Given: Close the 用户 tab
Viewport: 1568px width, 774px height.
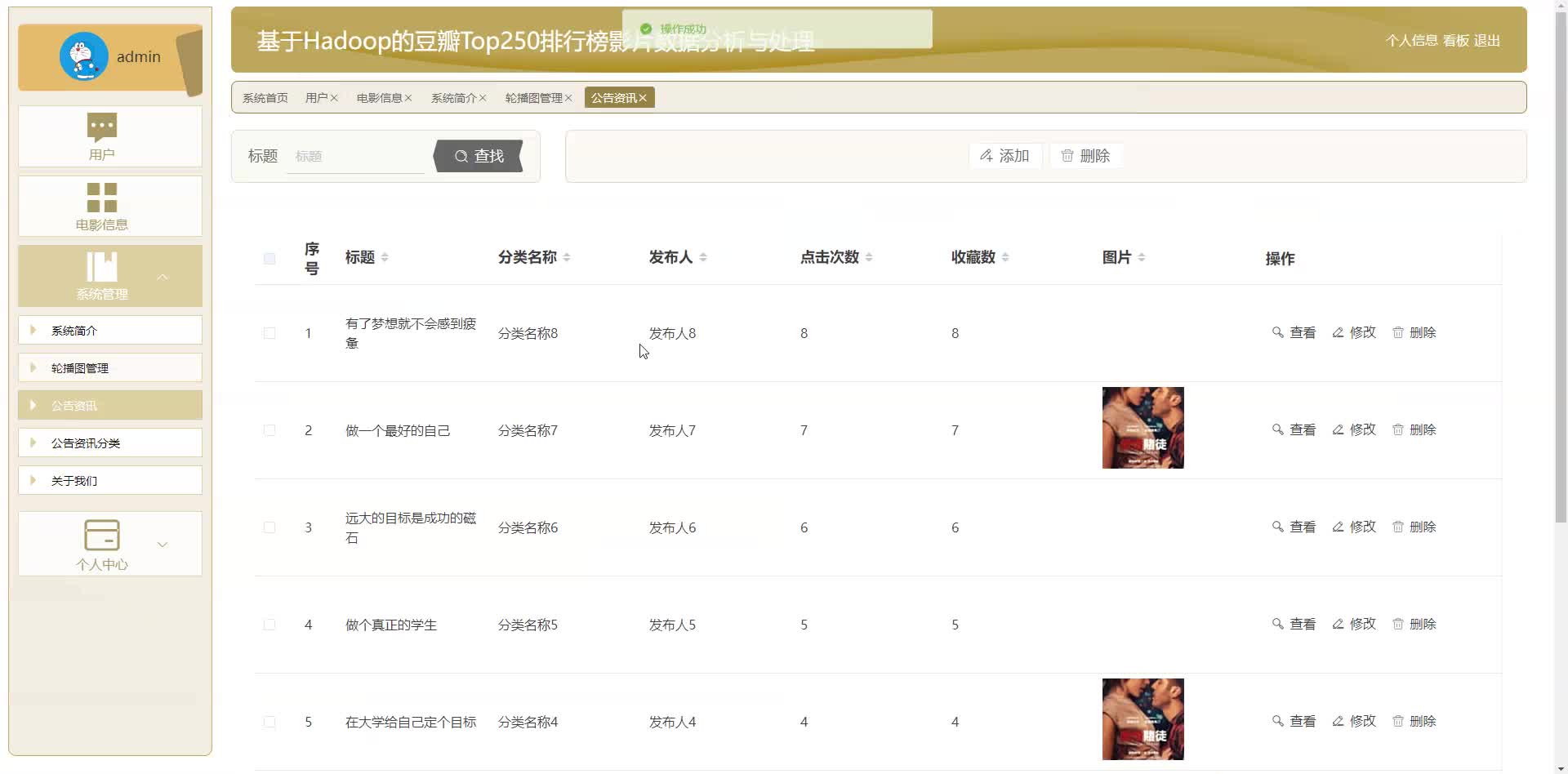Looking at the screenshot, I should (334, 98).
